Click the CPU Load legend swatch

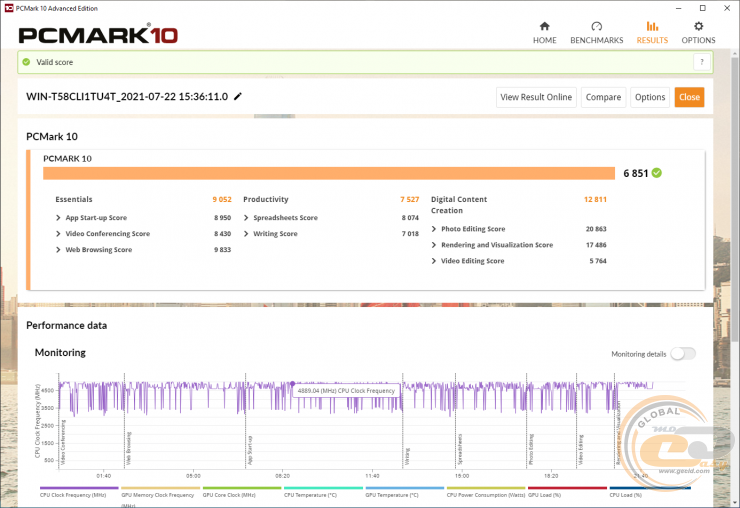click(650, 488)
